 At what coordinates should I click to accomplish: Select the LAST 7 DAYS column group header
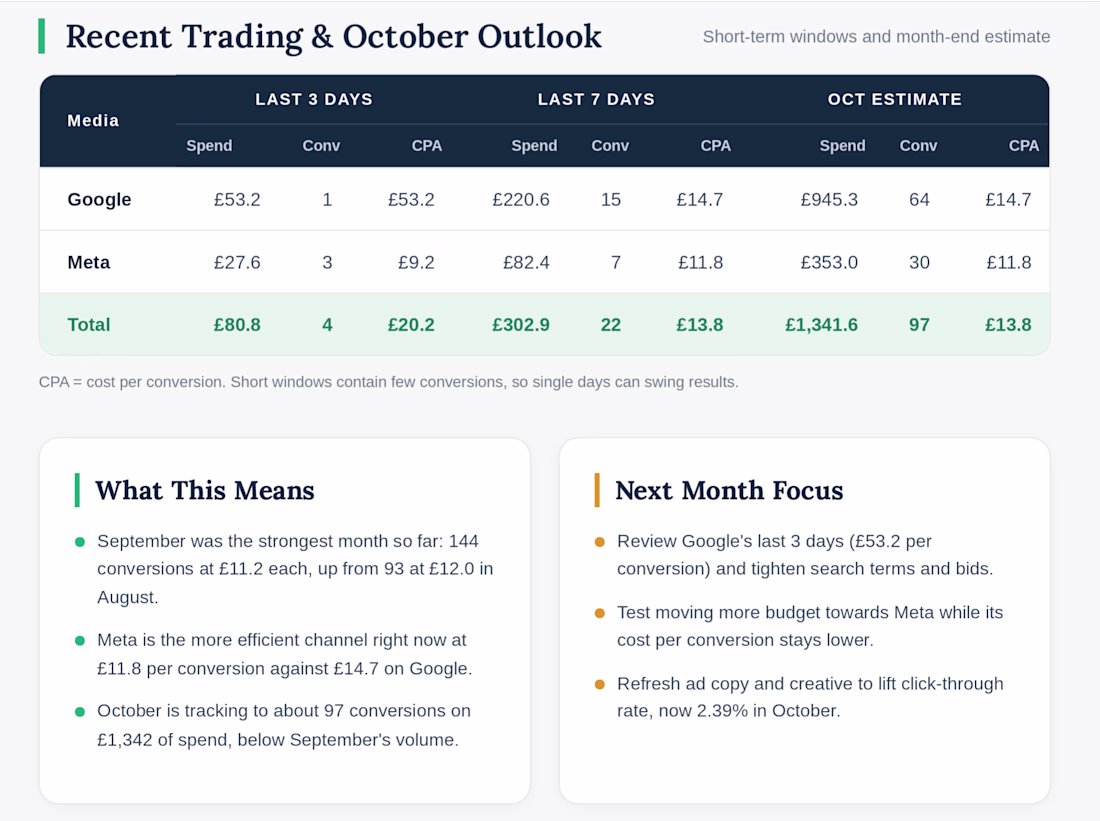point(596,100)
